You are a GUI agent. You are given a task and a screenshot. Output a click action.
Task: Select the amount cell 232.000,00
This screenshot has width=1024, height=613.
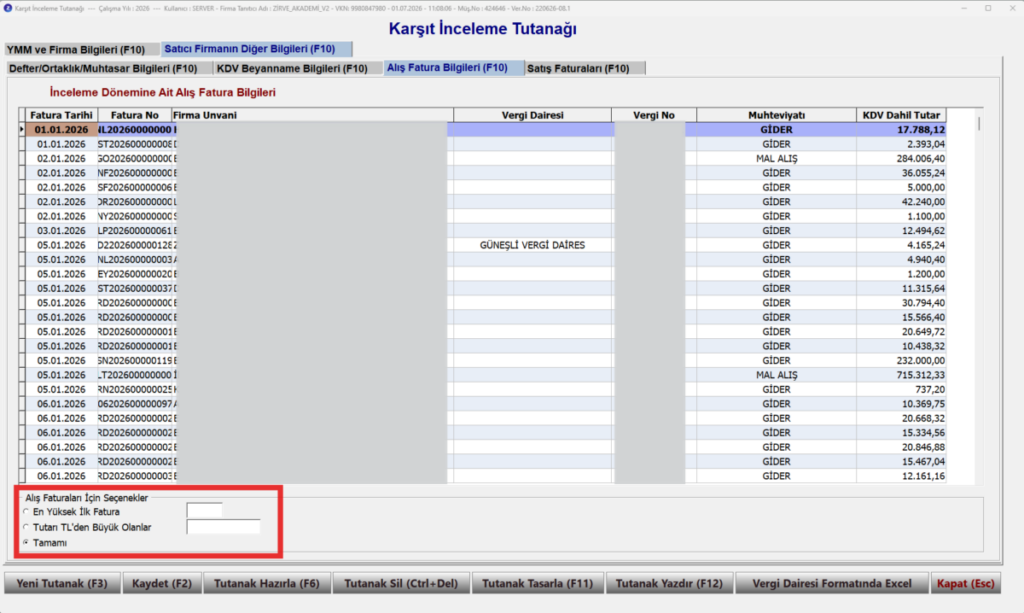pyautogui.click(x=901, y=361)
